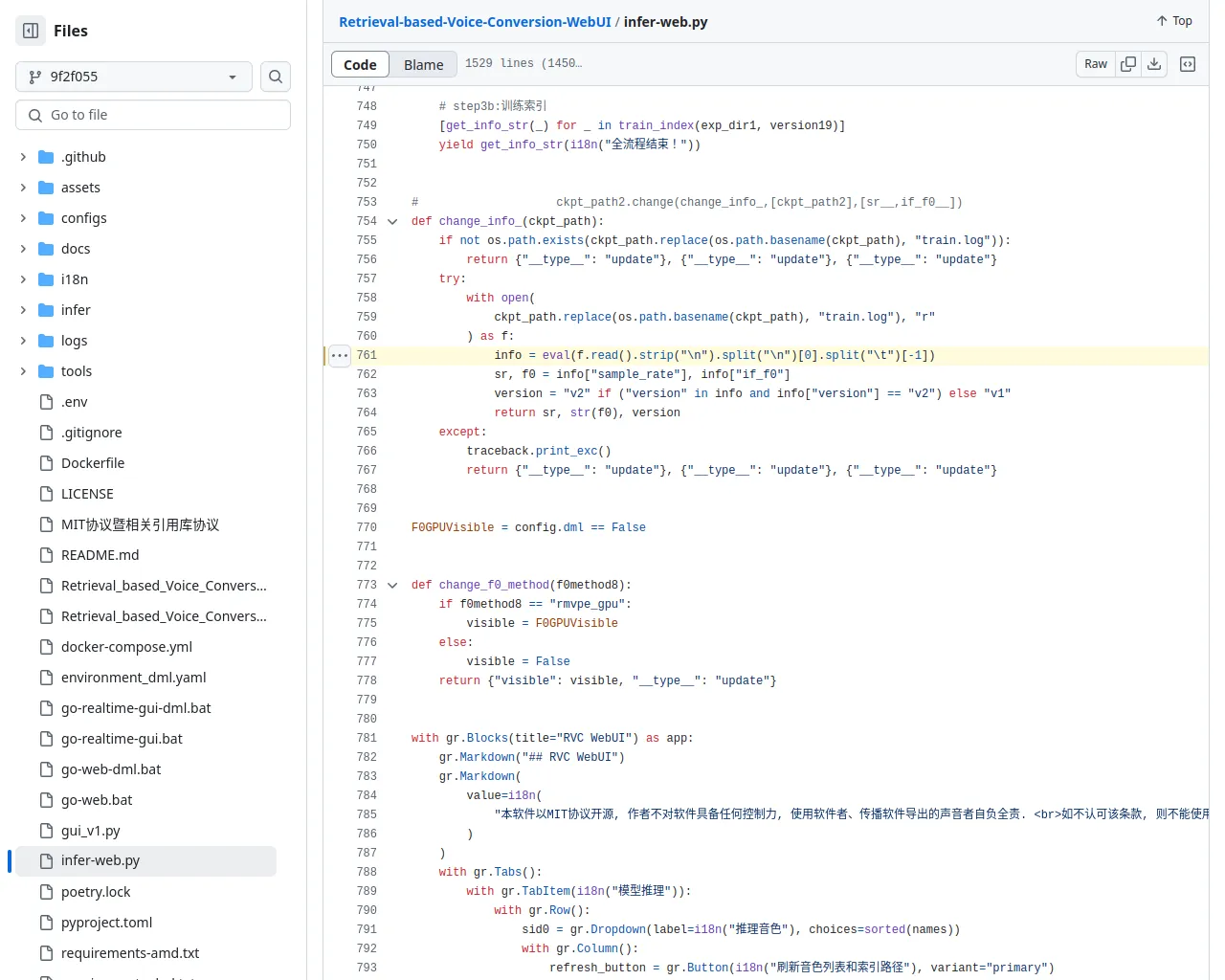
Task: Open the docker-compose.yml file icon
Action: coord(46,647)
